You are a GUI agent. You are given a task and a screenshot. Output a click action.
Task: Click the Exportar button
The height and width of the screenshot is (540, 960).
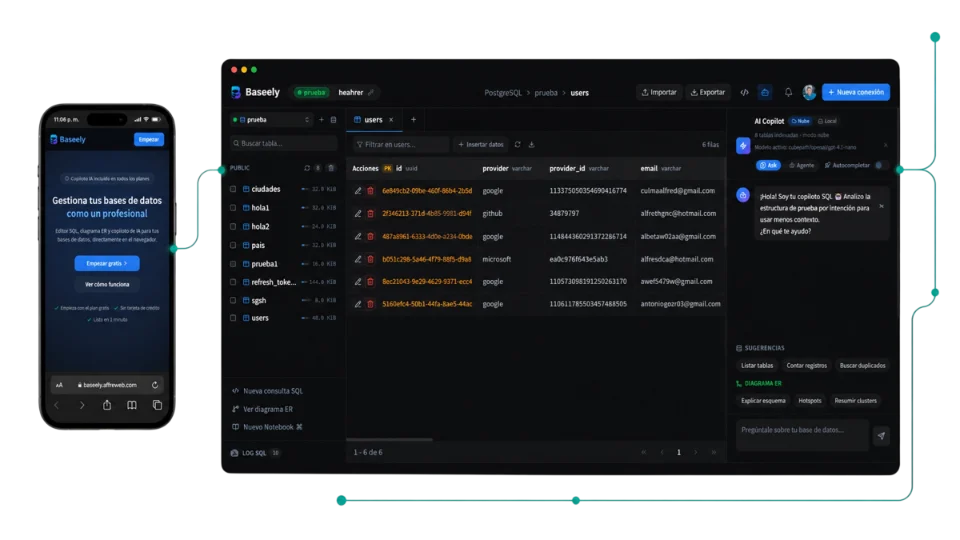coord(708,92)
